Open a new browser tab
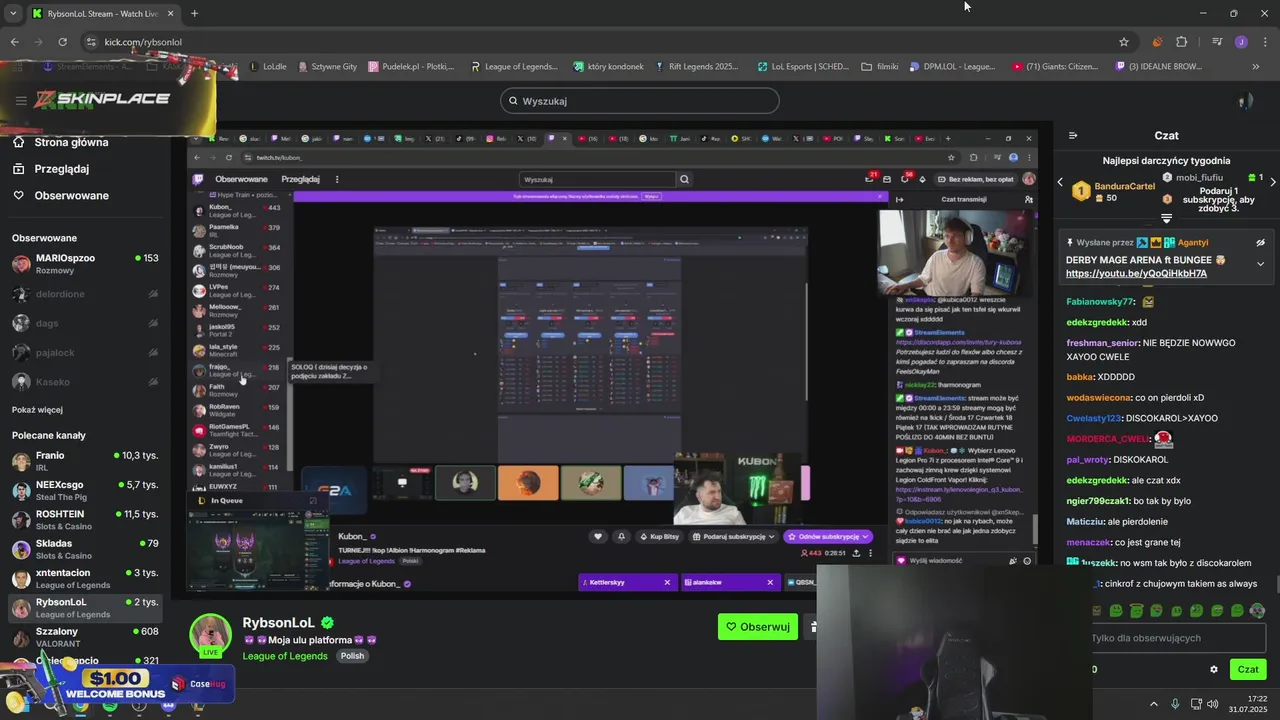Image resolution: width=1280 pixels, height=720 pixels. (194, 13)
